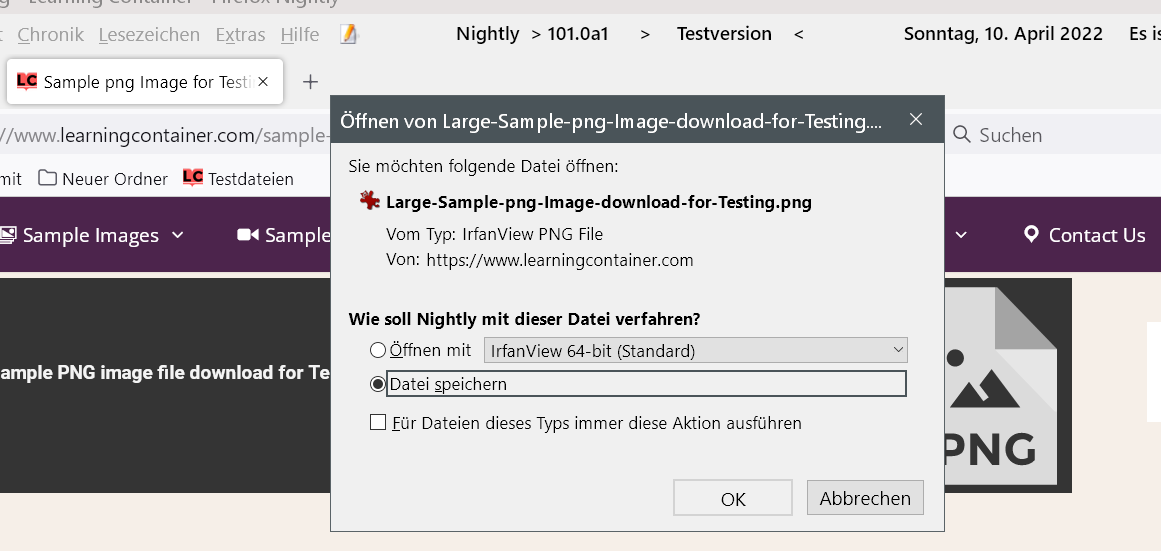Open a new tab with plus button
This screenshot has height=551, width=1161.
(x=310, y=82)
